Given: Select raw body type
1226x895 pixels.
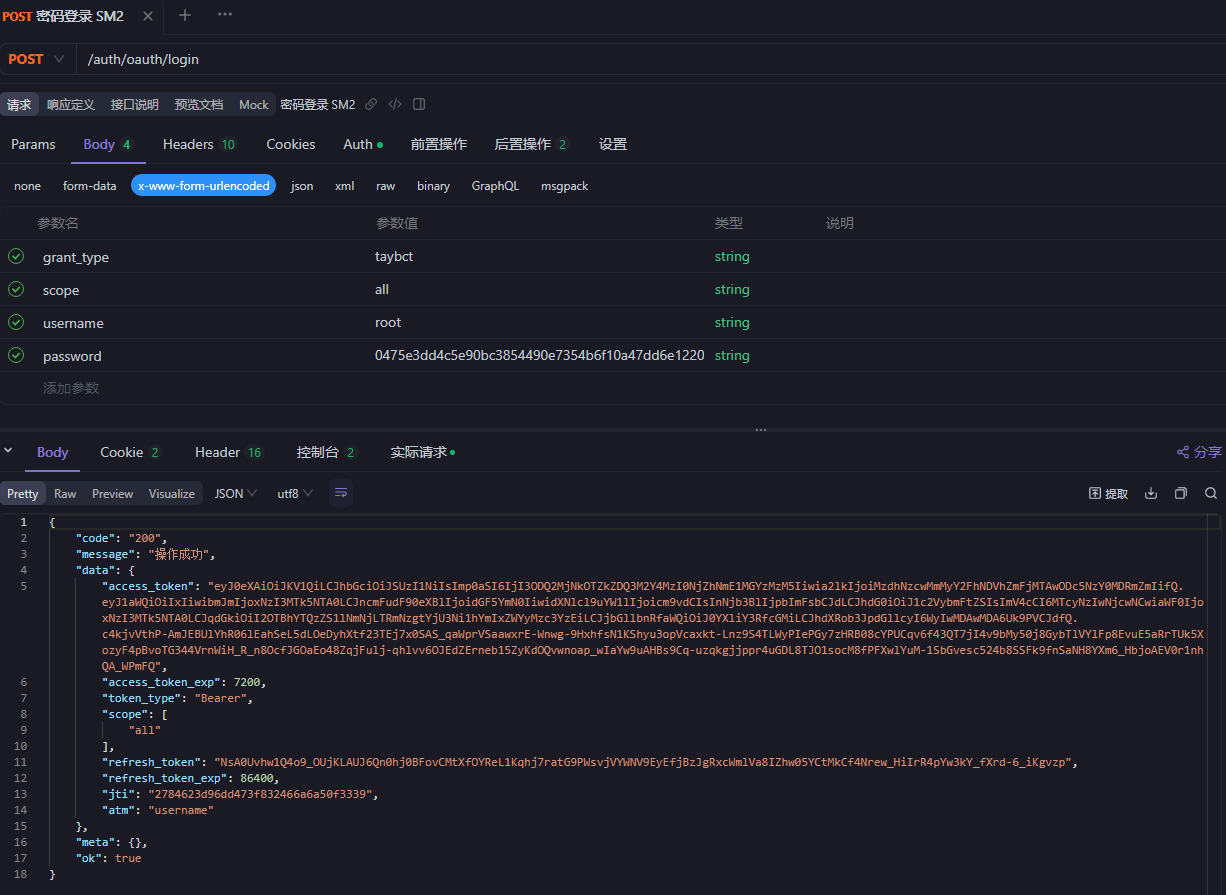Looking at the screenshot, I should coord(385,186).
